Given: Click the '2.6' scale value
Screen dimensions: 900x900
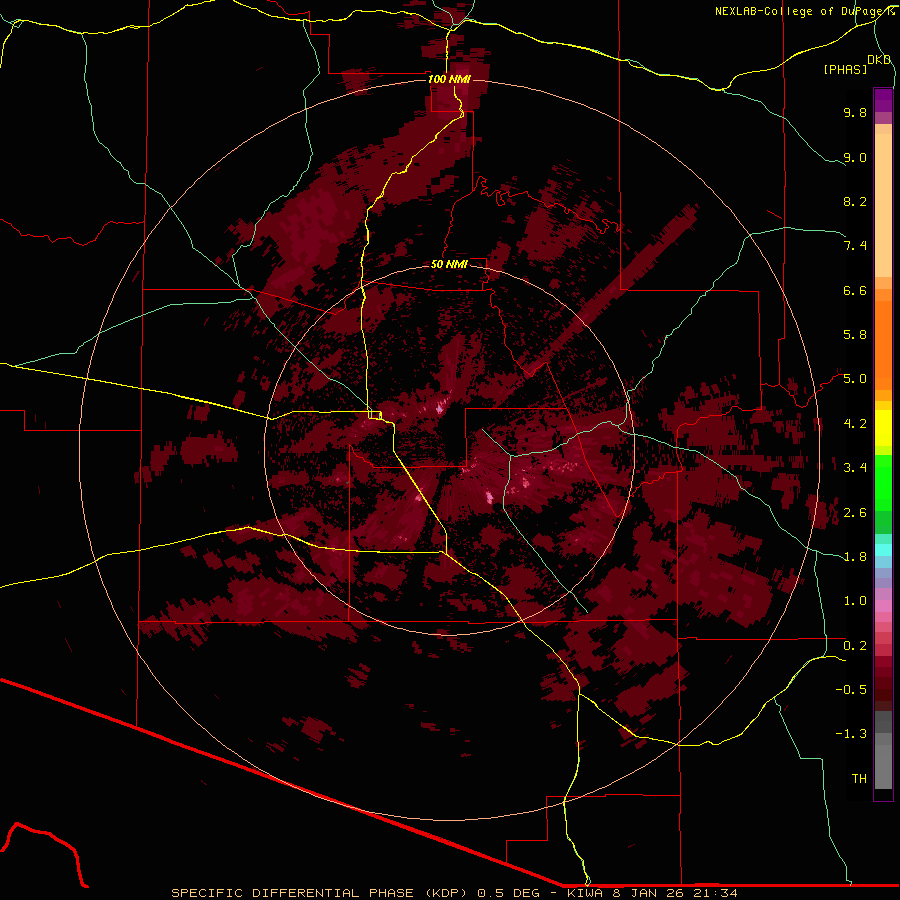Looking at the screenshot, I should (855, 513).
